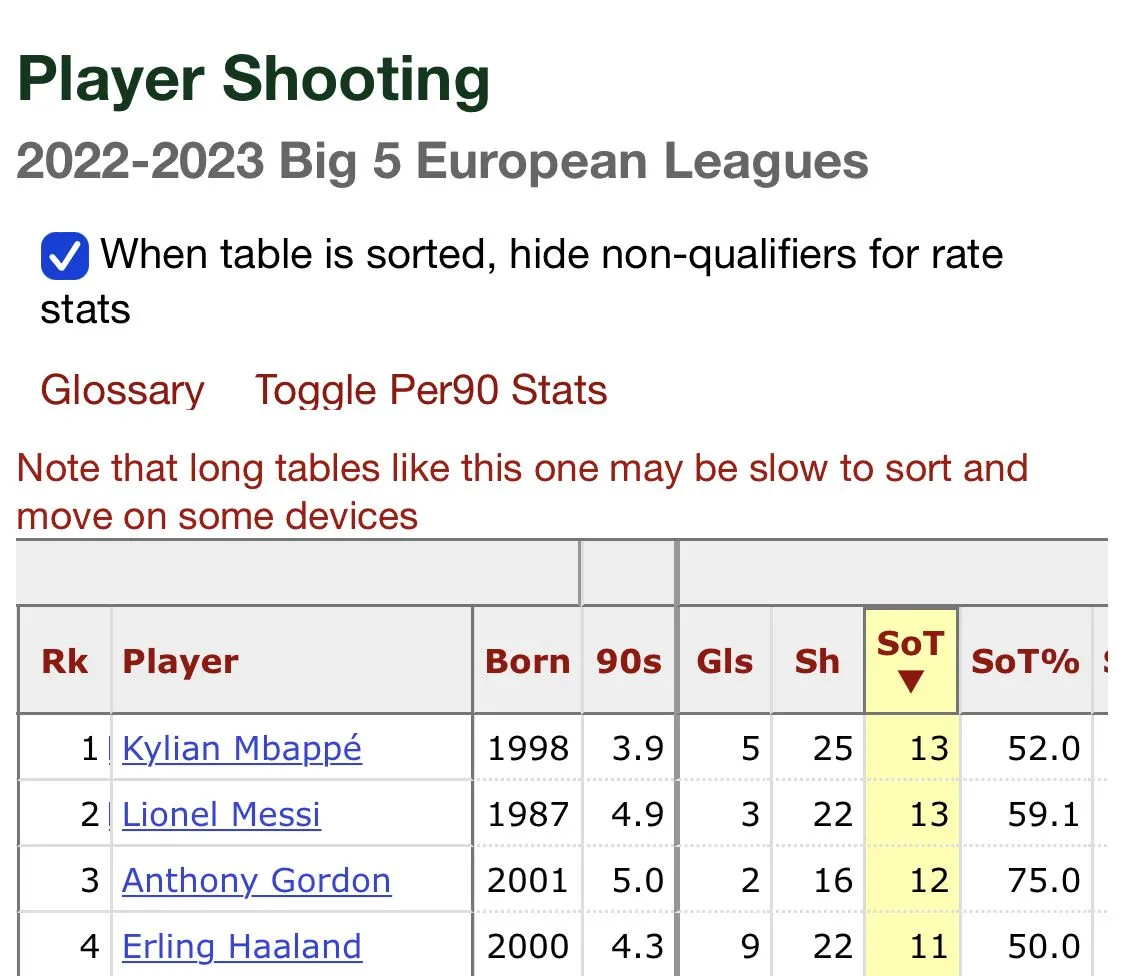The image size is (1125, 976).
Task: Sort by the 90s column header
Action: (629, 661)
